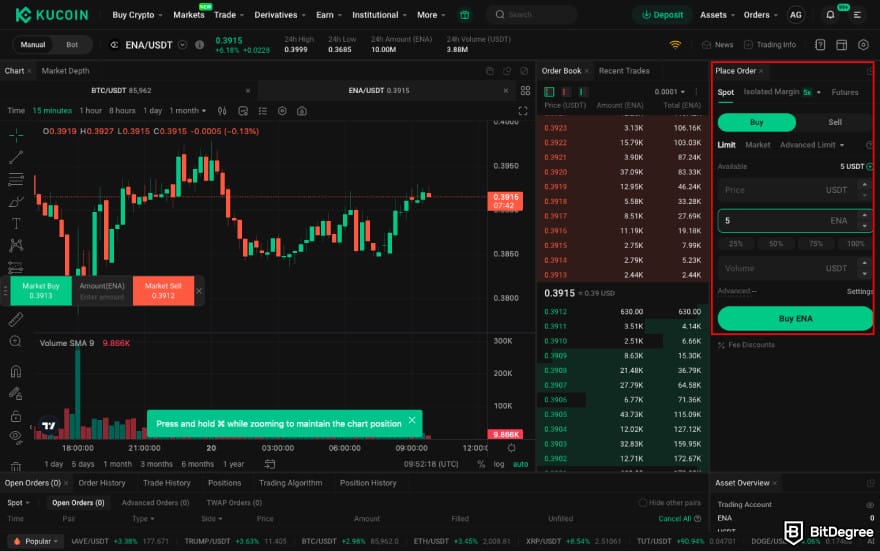
Task: Click the ENA/USDT info icon
Action: pyautogui.click(x=199, y=45)
